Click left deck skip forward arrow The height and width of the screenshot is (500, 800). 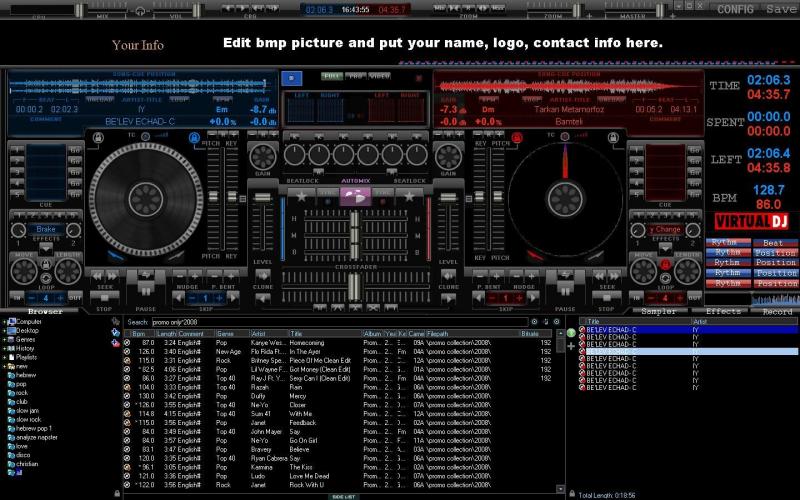coord(233,298)
